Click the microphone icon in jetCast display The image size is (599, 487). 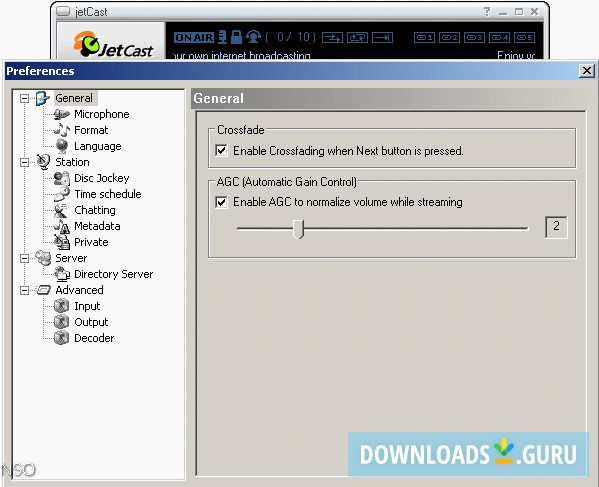tap(223, 37)
